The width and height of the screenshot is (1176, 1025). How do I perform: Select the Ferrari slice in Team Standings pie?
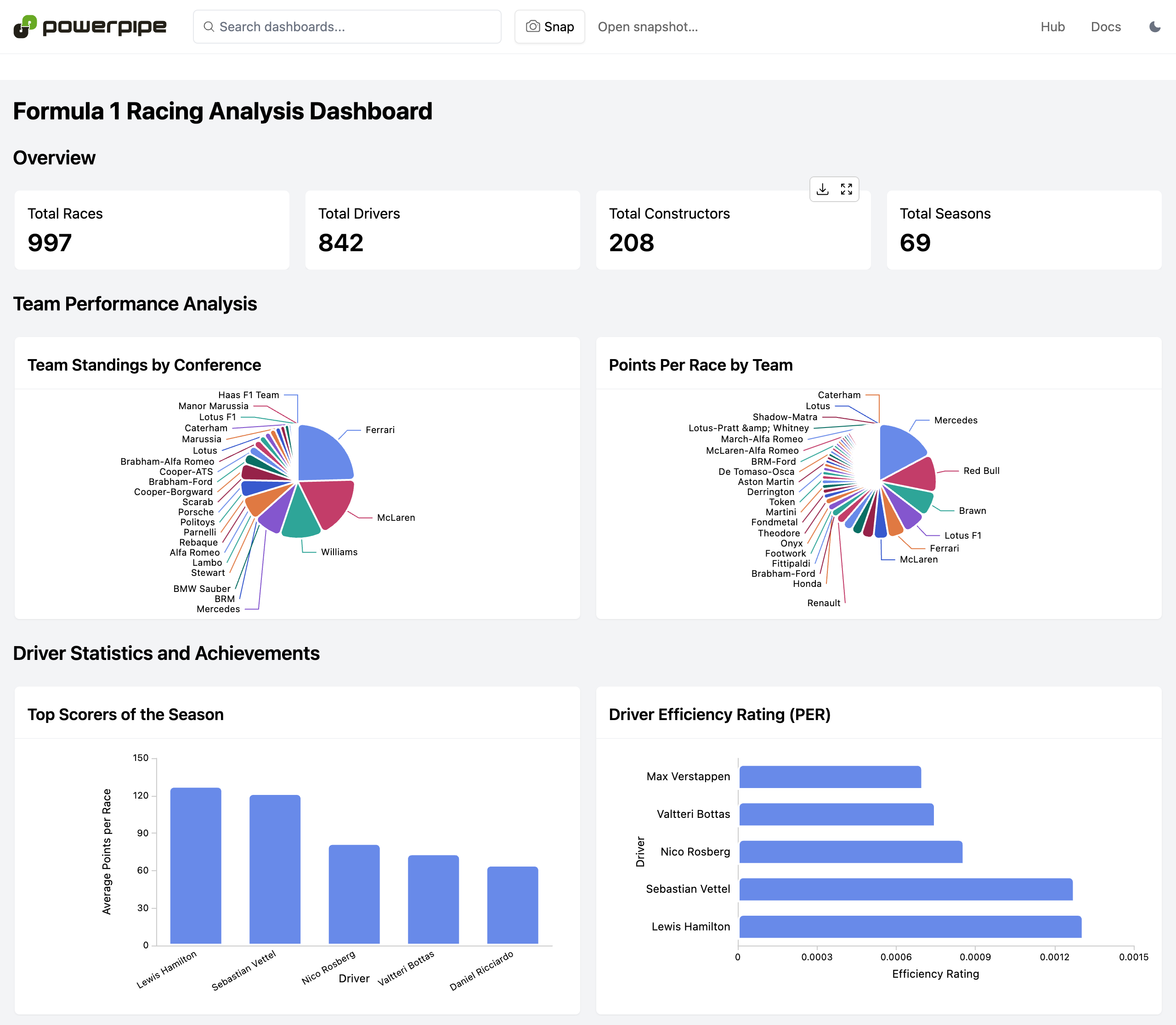click(324, 454)
